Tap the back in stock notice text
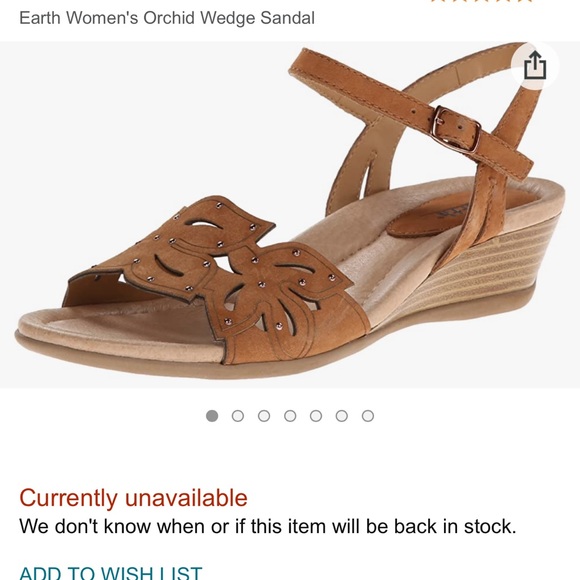Screen dimensions: 580x580 point(267,526)
